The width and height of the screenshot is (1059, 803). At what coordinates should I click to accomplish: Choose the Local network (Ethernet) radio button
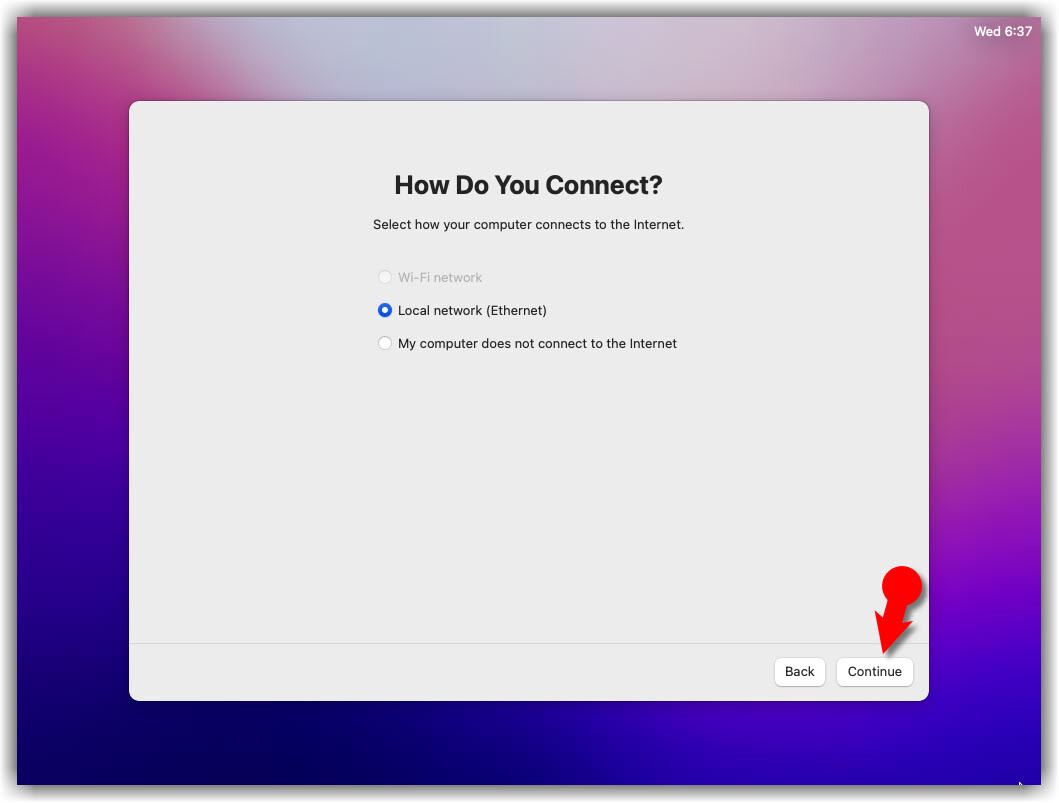pos(385,310)
